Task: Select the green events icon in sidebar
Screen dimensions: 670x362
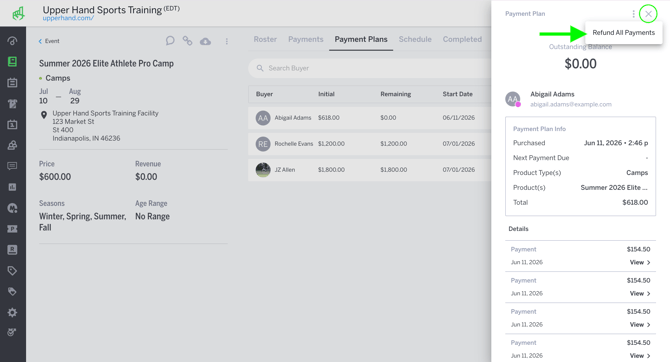Action: 12,62
